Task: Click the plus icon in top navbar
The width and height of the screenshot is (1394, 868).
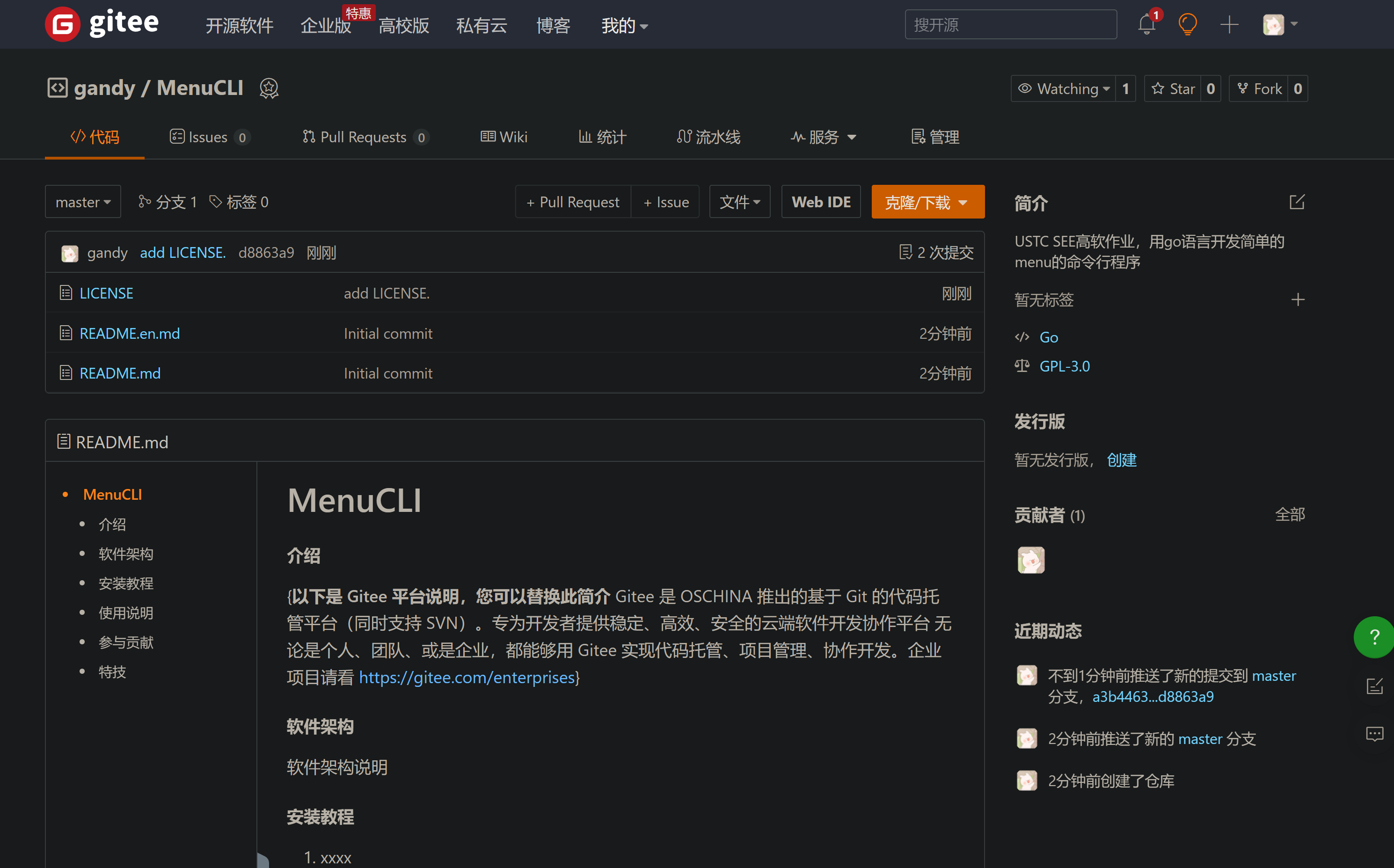Action: tap(1229, 25)
